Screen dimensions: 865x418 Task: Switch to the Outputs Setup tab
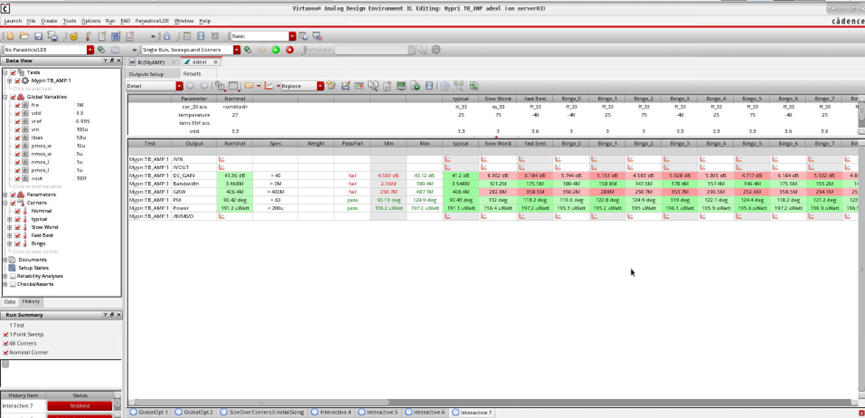pyautogui.click(x=146, y=74)
